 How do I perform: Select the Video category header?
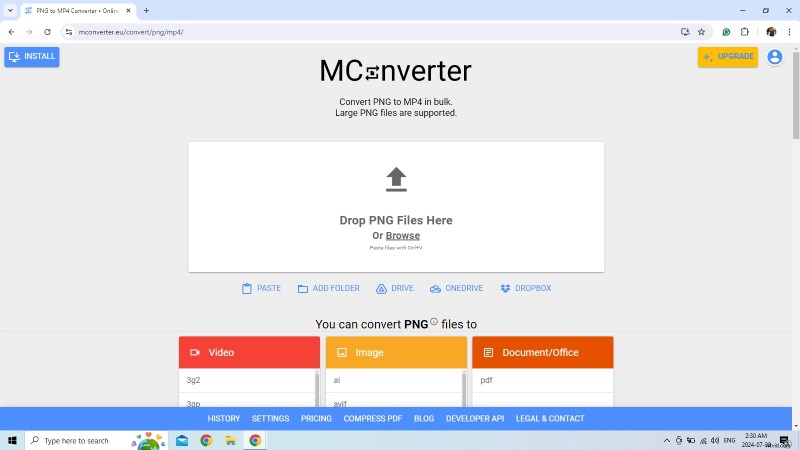click(249, 352)
